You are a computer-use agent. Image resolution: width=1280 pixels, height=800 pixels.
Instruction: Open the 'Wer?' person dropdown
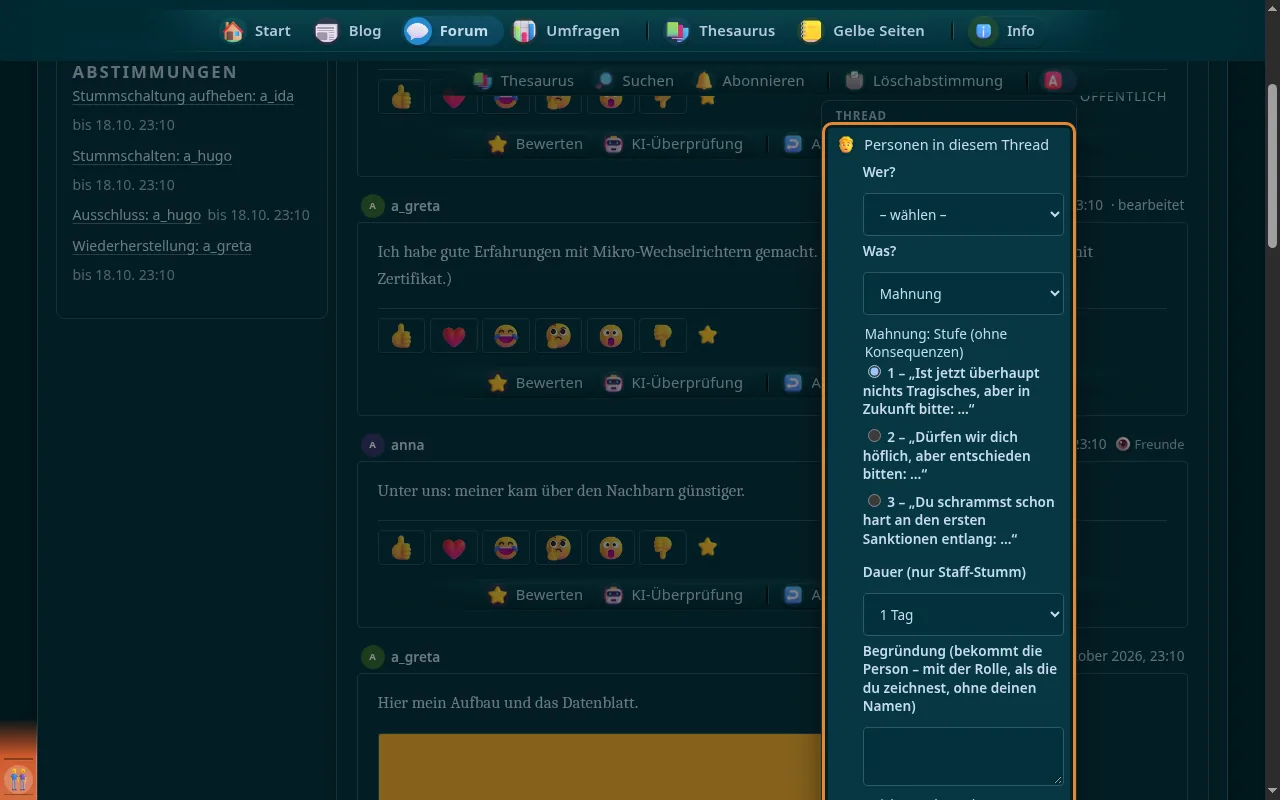click(963, 215)
